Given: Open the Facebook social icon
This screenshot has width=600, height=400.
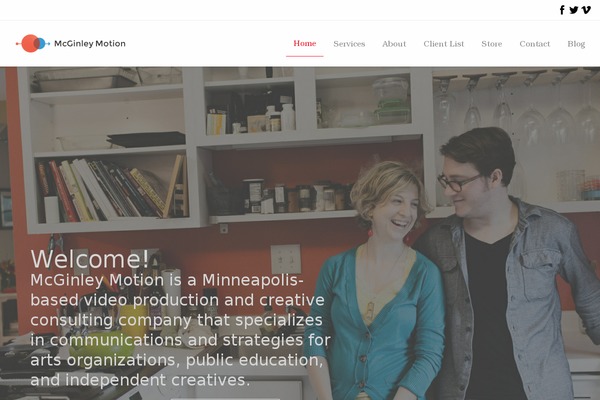Looking at the screenshot, I should click(562, 10).
